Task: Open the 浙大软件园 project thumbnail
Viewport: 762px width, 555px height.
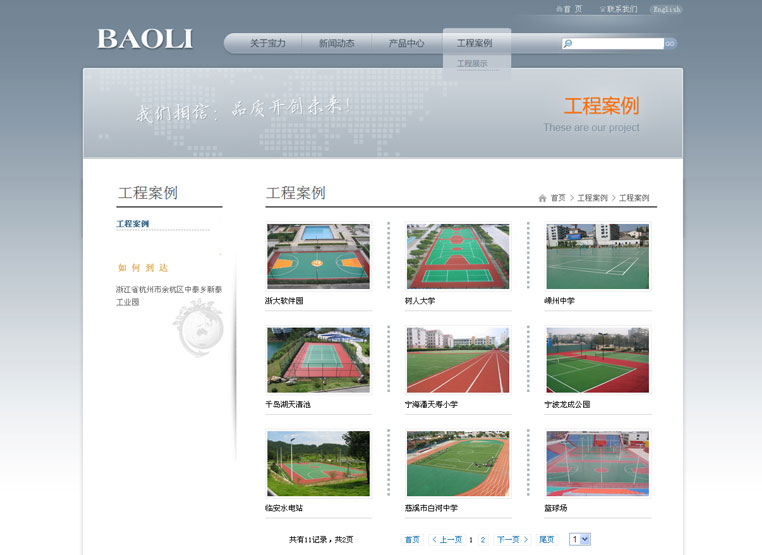Action: tap(318, 257)
